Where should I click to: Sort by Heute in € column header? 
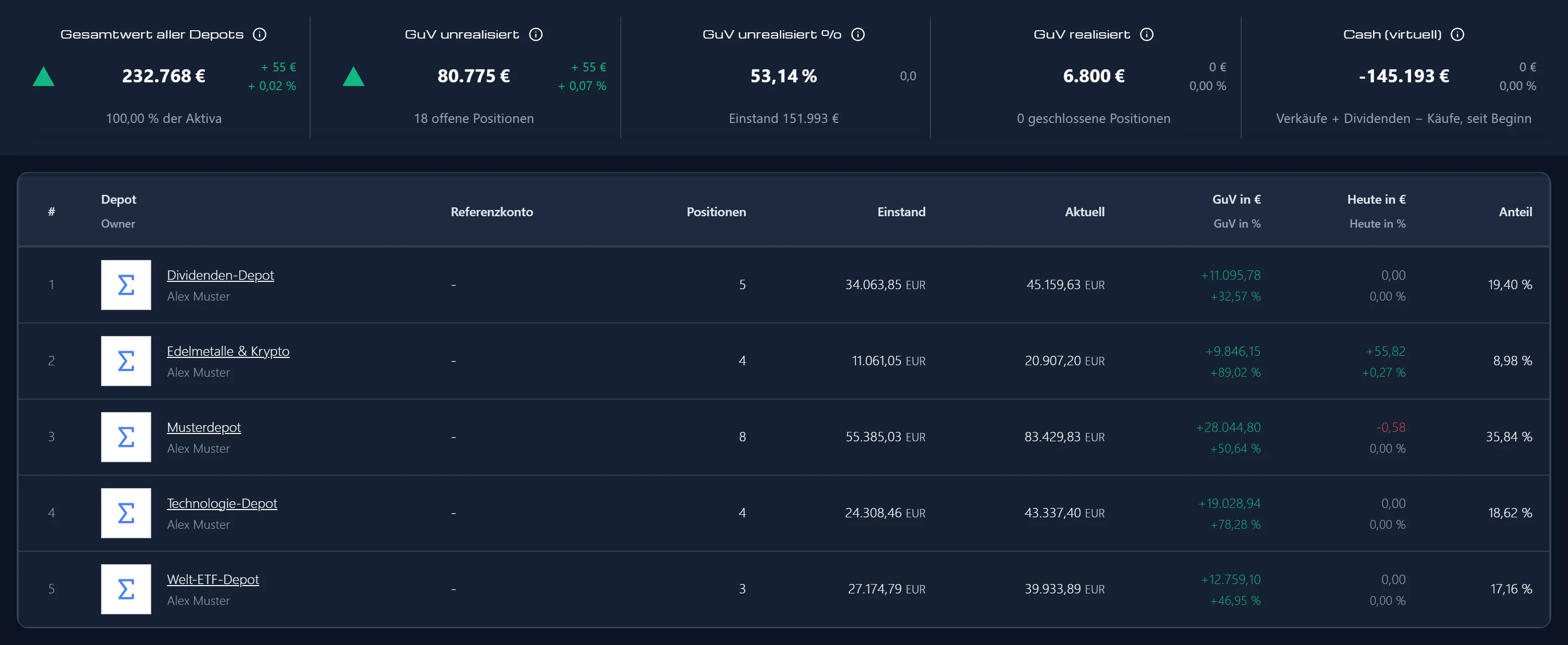coord(1376,200)
